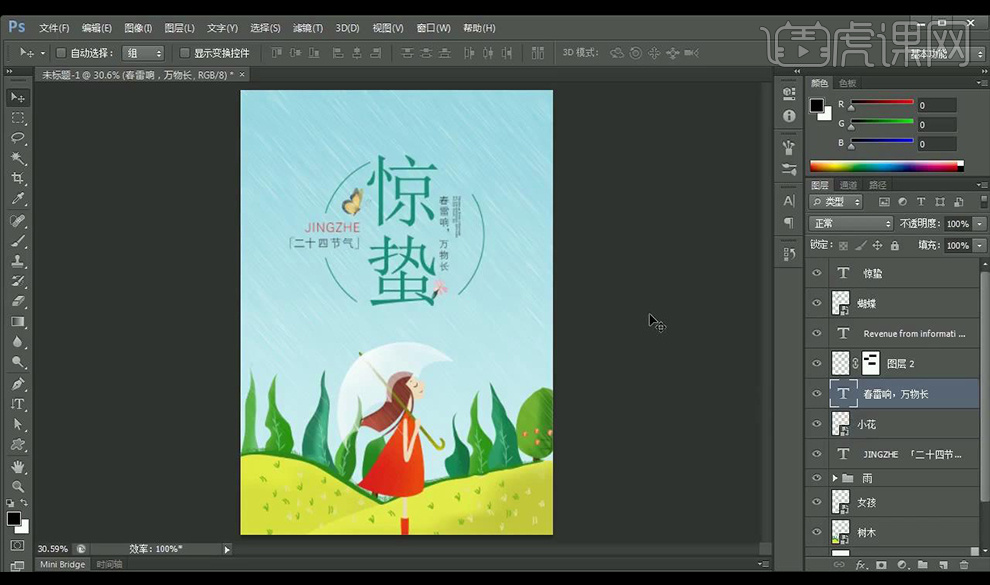The height and width of the screenshot is (585, 990).
Task: Open the 不透明度 opacity dropdown arrow
Action: coord(980,223)
